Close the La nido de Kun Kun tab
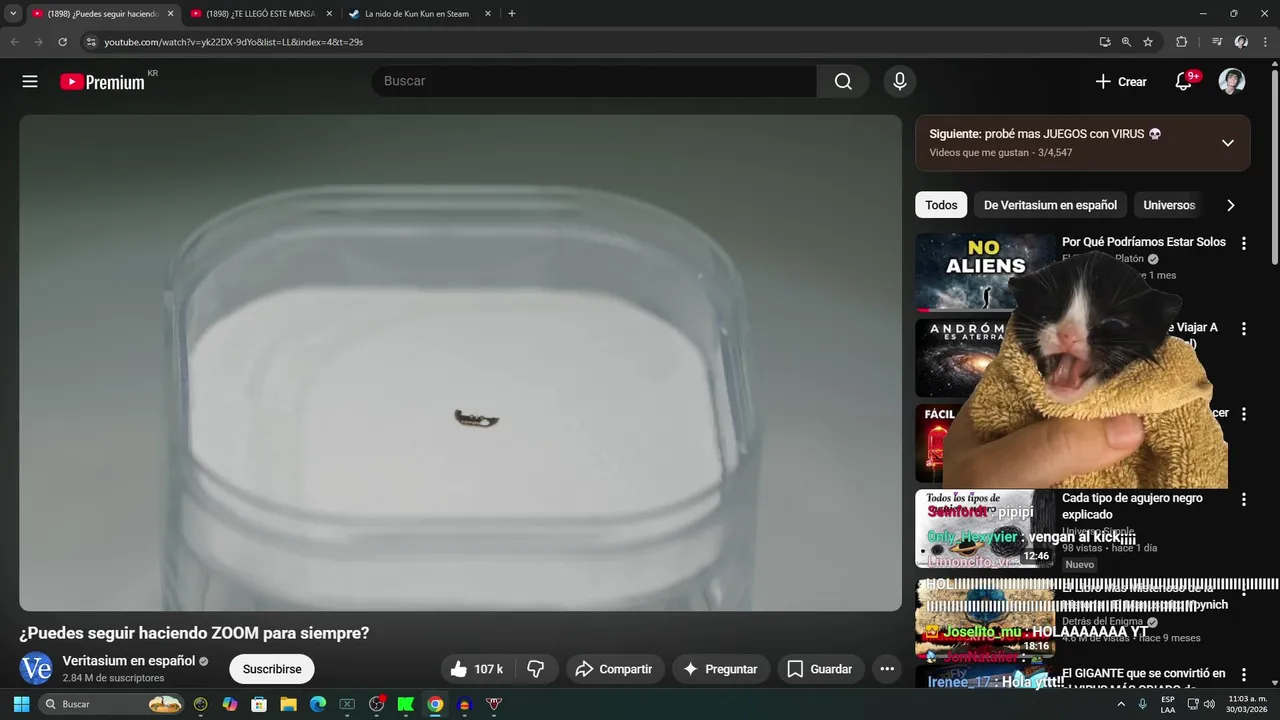 click(x=488, y=14)
